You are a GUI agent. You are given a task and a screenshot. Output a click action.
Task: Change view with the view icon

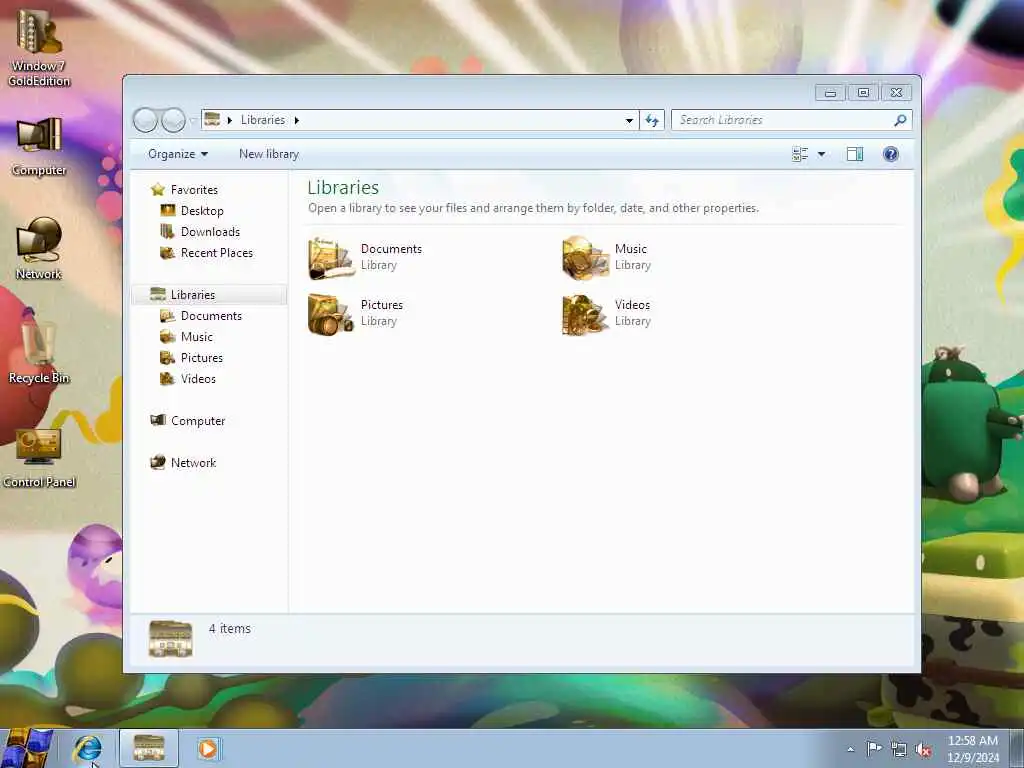coord(800,154)
